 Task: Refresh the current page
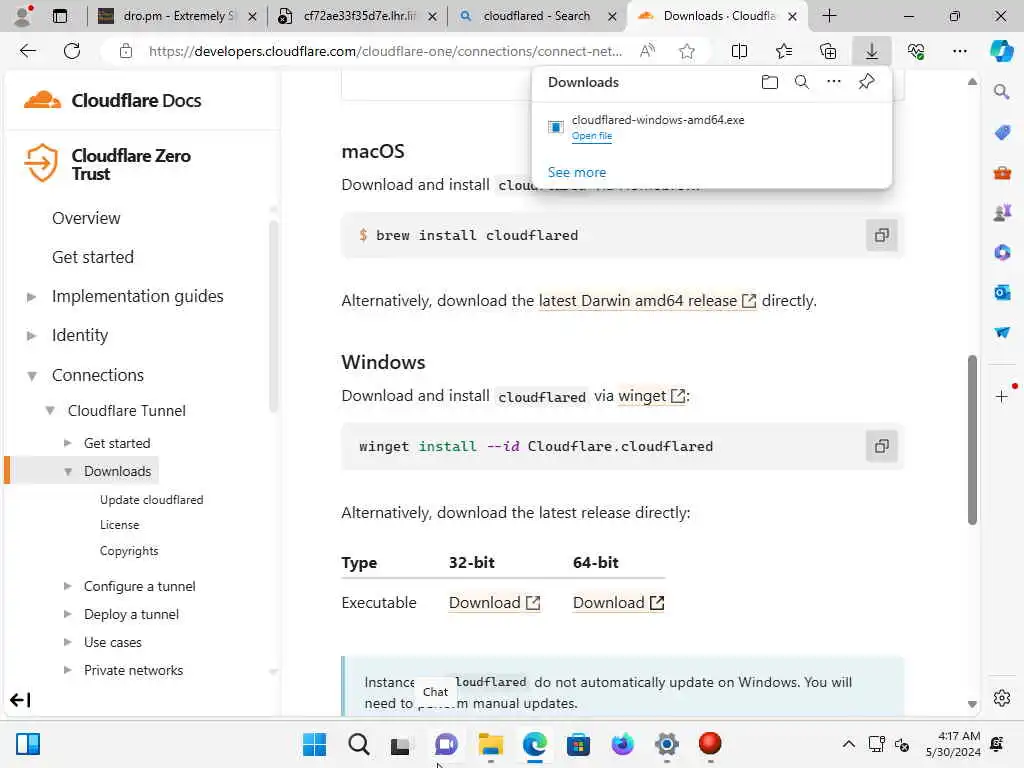(x=72, y=51)
